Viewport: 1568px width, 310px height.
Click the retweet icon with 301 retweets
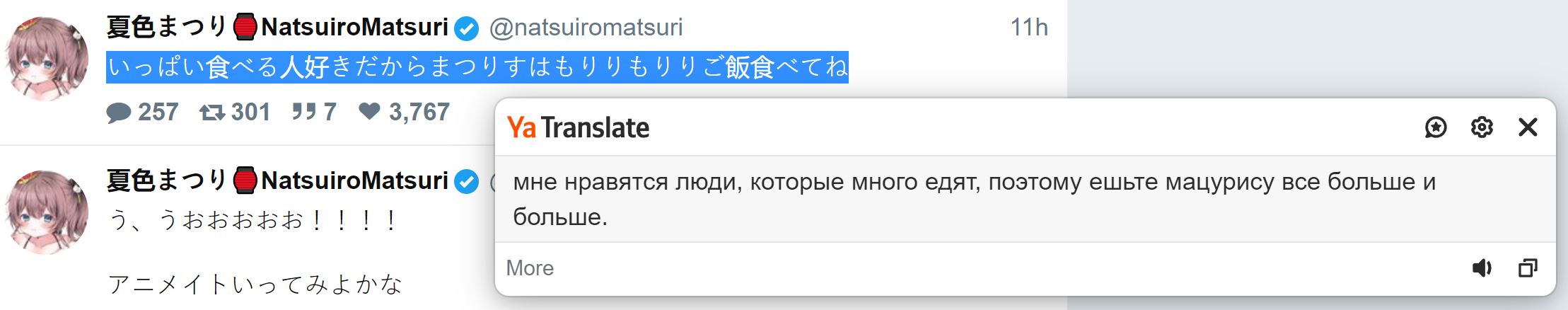(x=212, y=113)
